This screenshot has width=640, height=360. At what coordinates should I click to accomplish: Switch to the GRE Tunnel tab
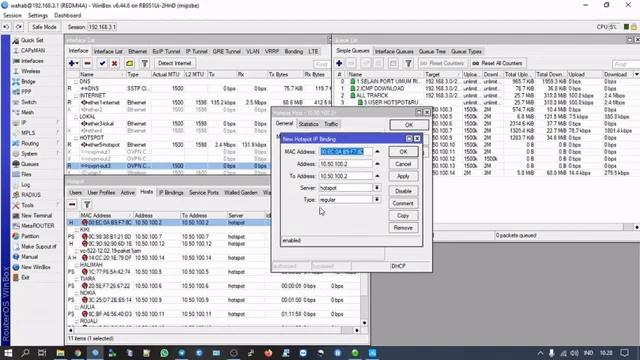[227, 51]
